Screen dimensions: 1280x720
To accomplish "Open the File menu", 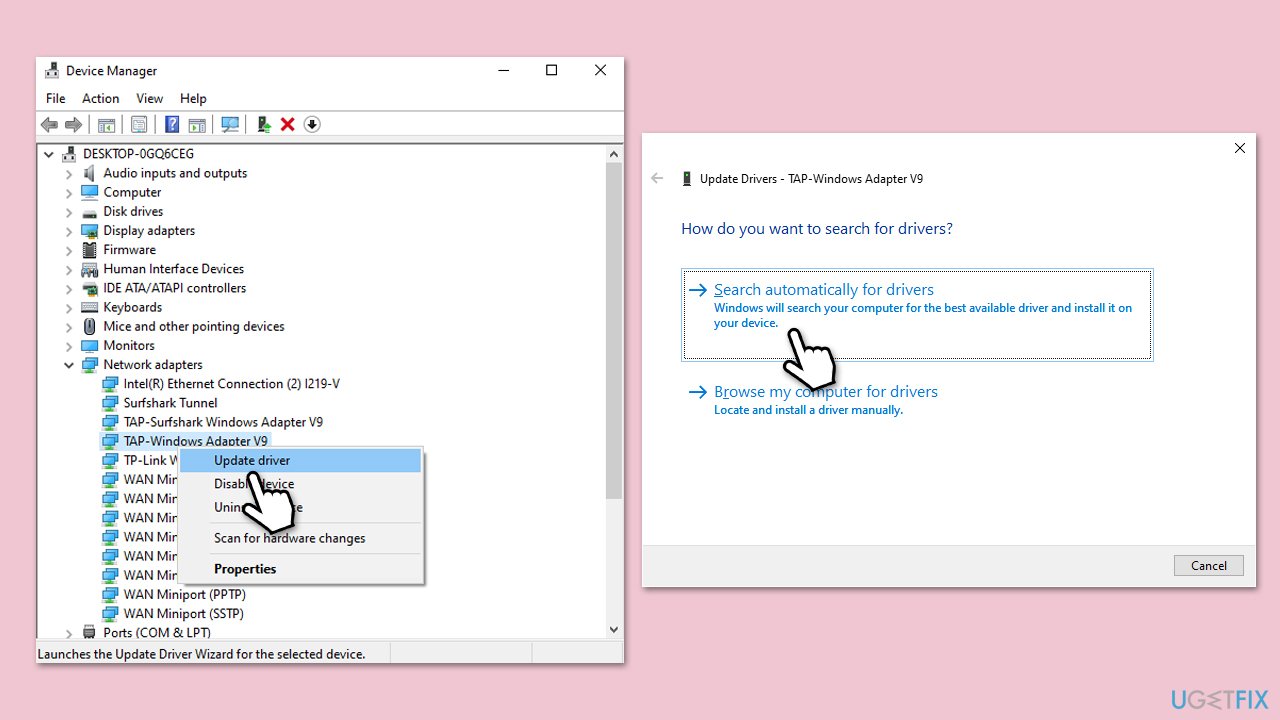I will click(56, 98).
